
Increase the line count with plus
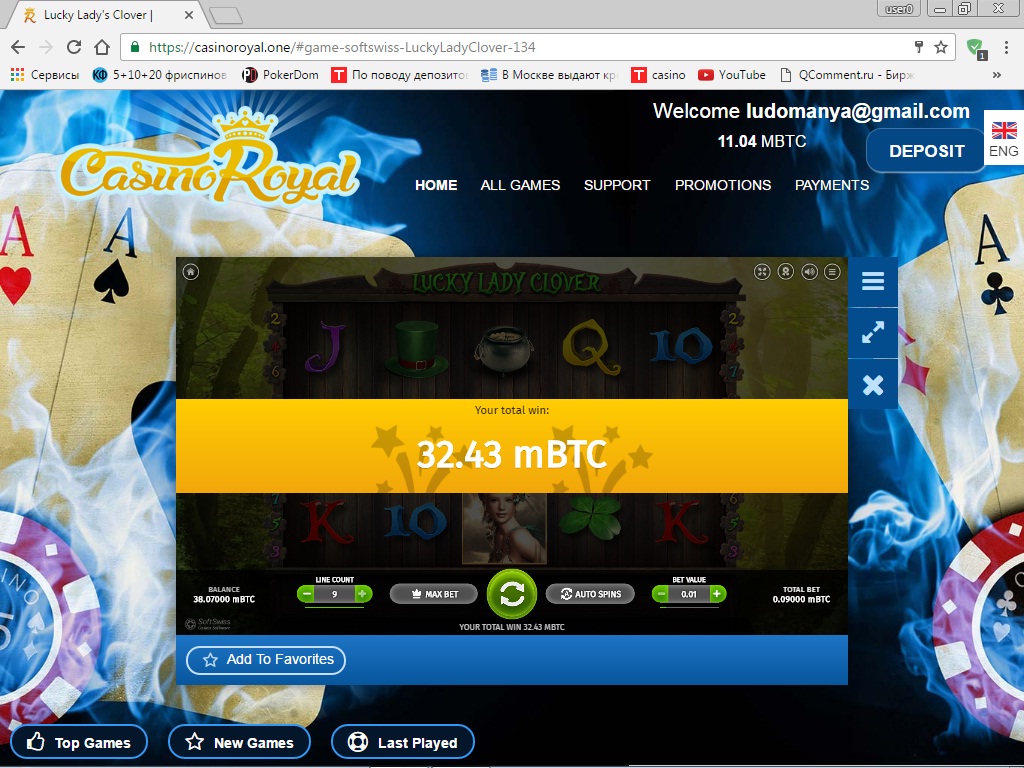tap(363, 594)
